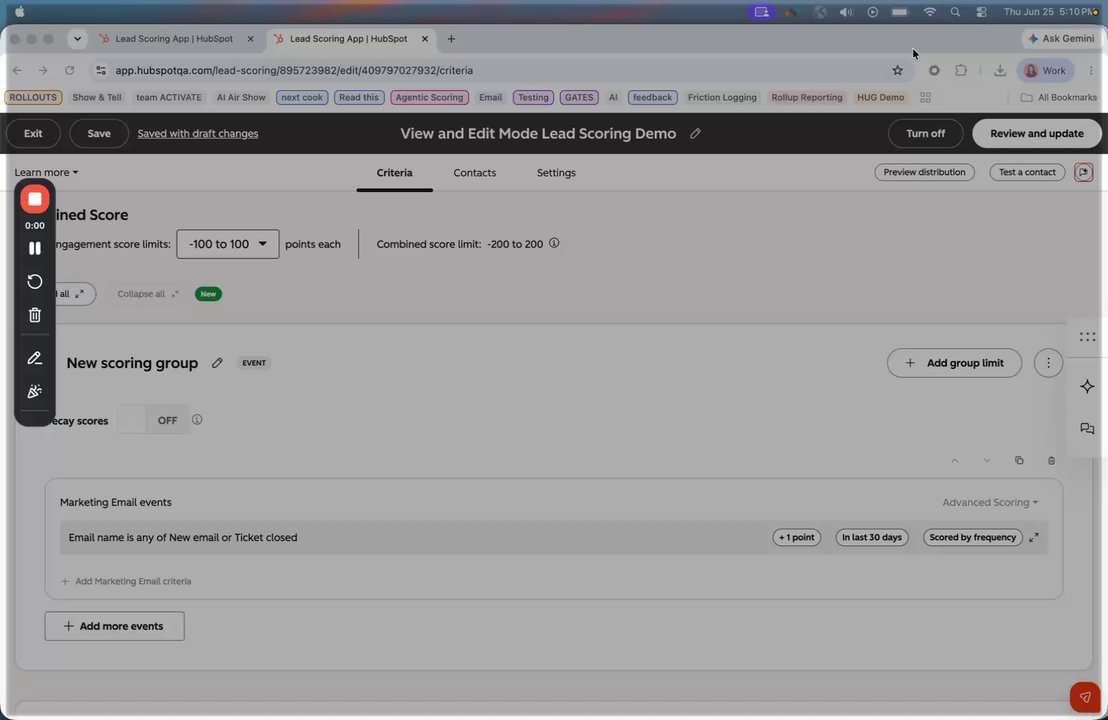Click Add more events
Screen dimensions: 1108x720
tap(114, 626)
